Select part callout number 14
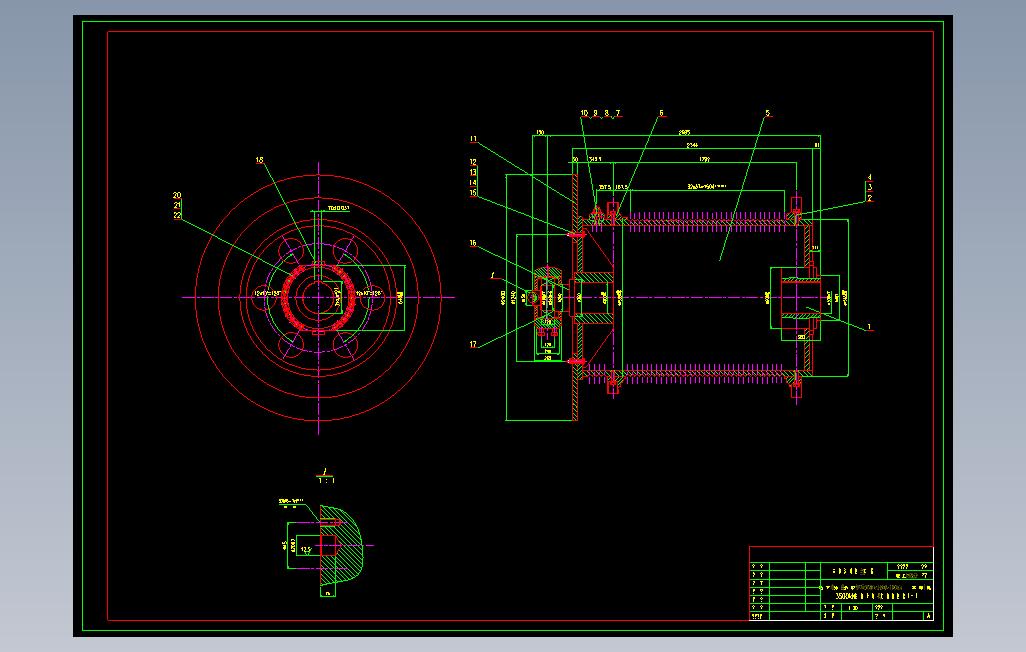The image size is (1026, 652). (473, 183)
